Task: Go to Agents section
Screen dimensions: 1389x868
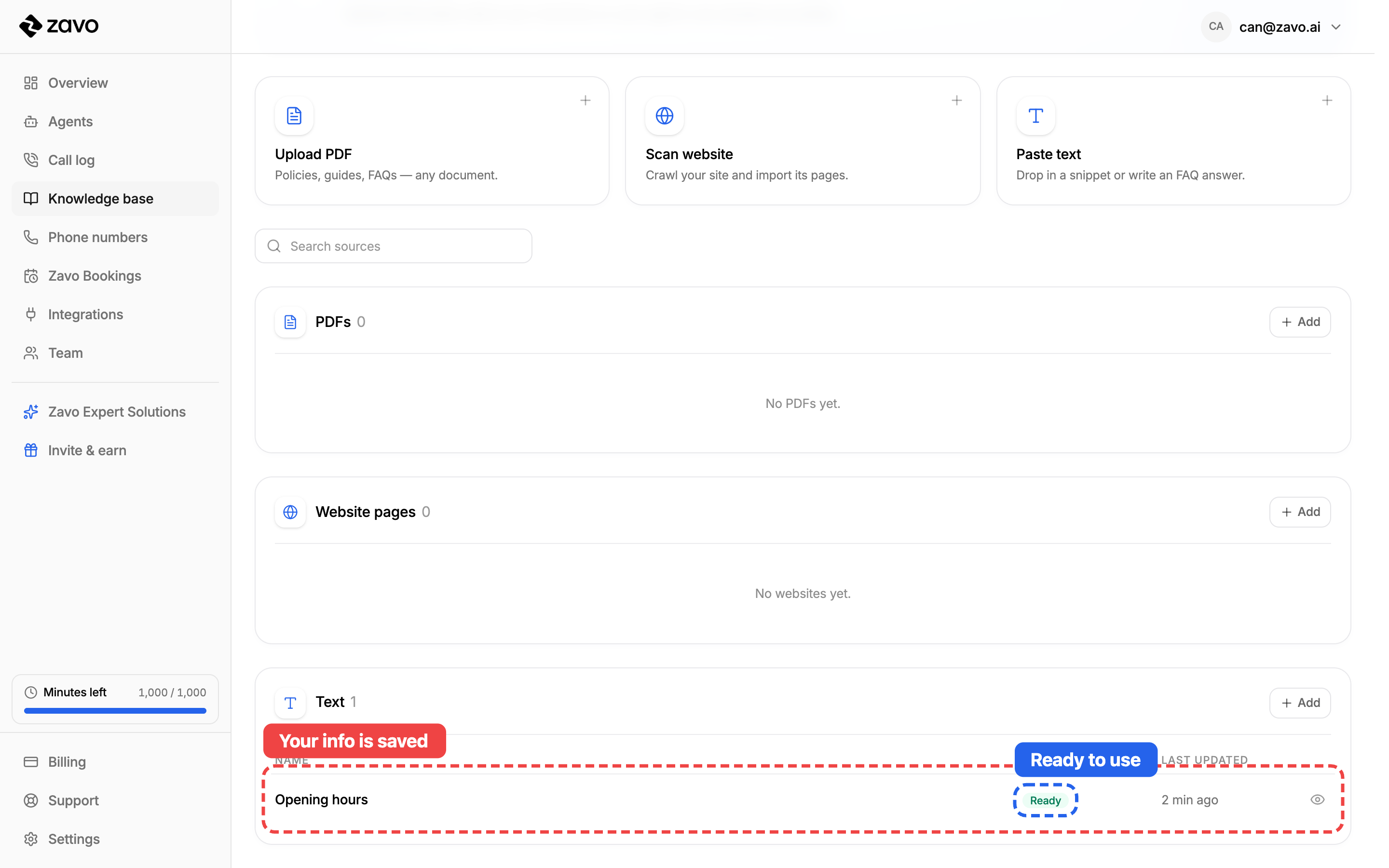Action: pos(115,121)
